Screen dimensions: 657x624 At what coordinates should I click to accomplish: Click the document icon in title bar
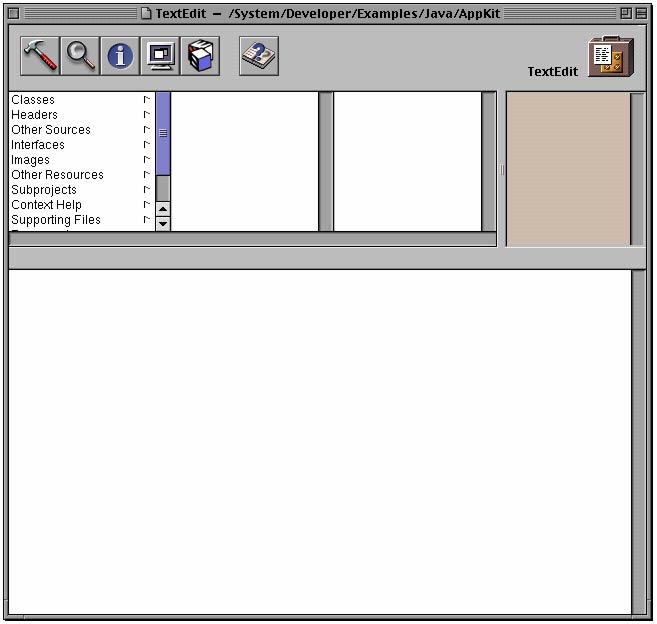tap(146, 13)
